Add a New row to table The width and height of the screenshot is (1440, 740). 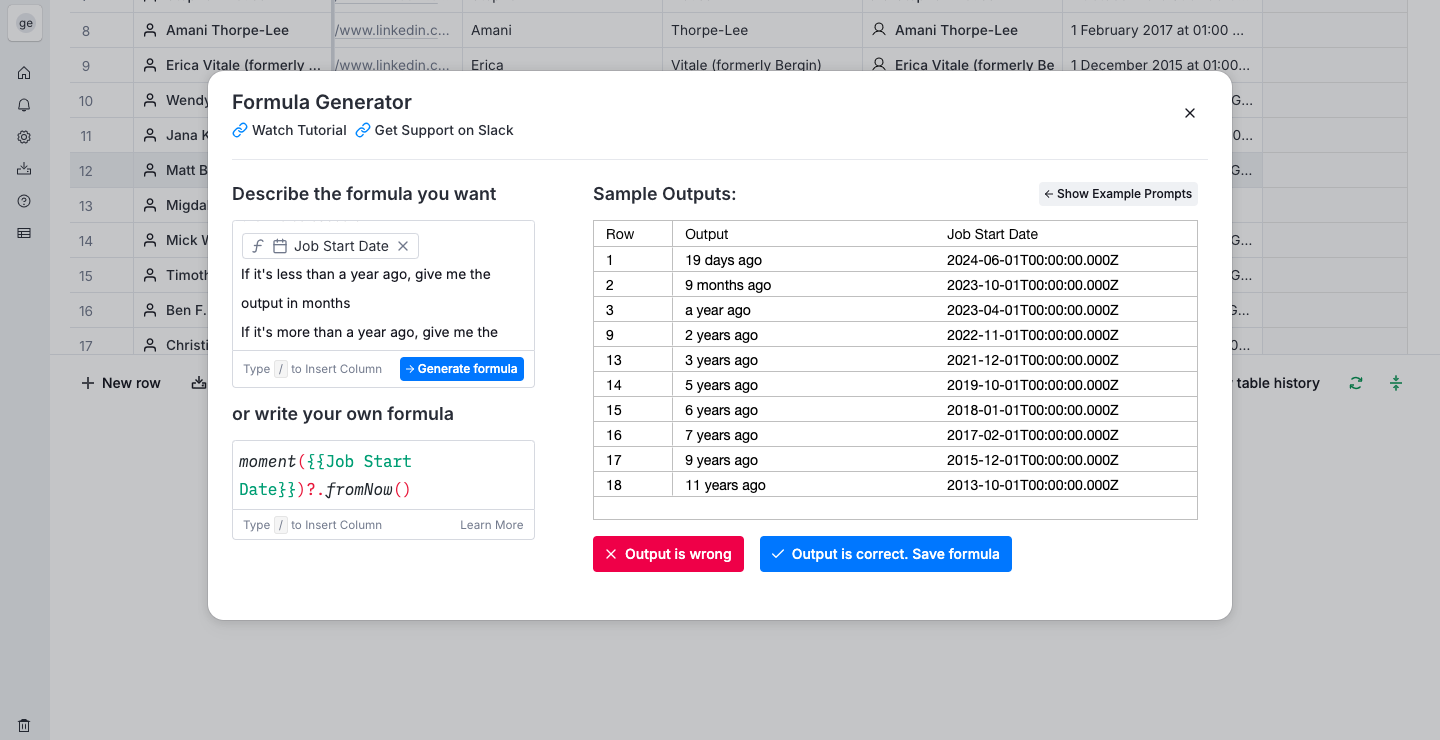tap(121, 383)
